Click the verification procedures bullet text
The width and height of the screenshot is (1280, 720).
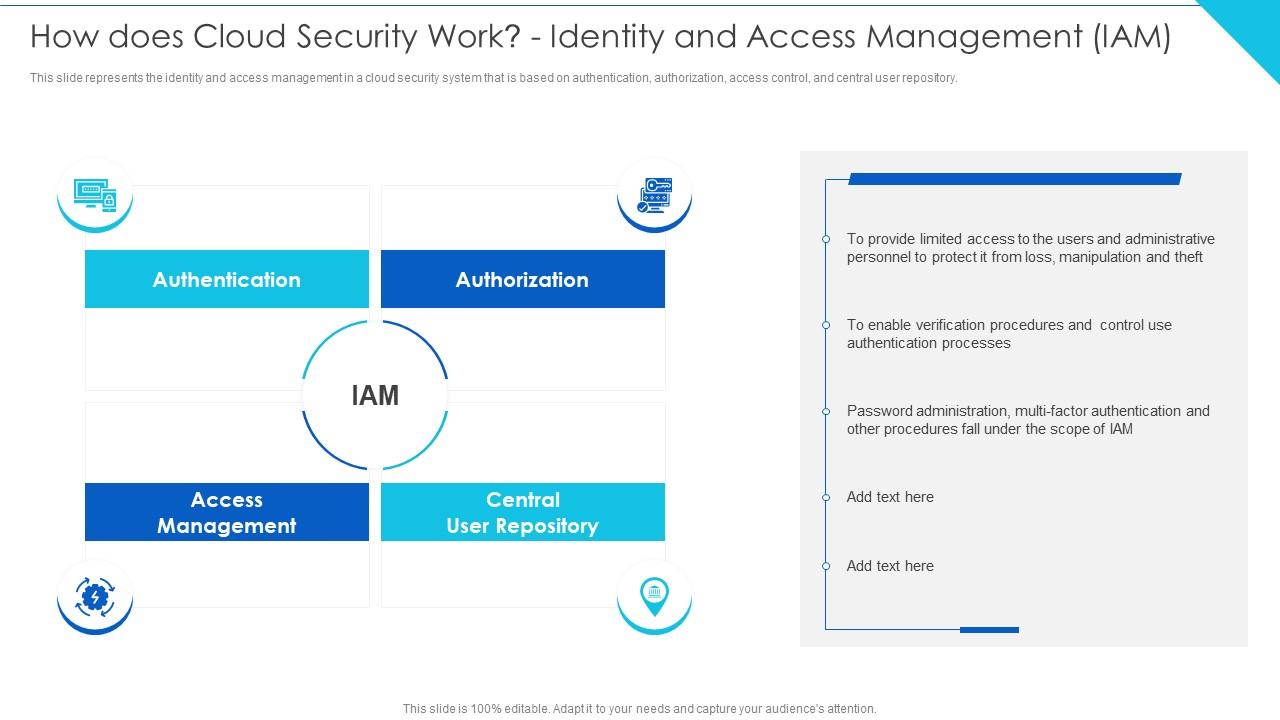pos(1008,334)
